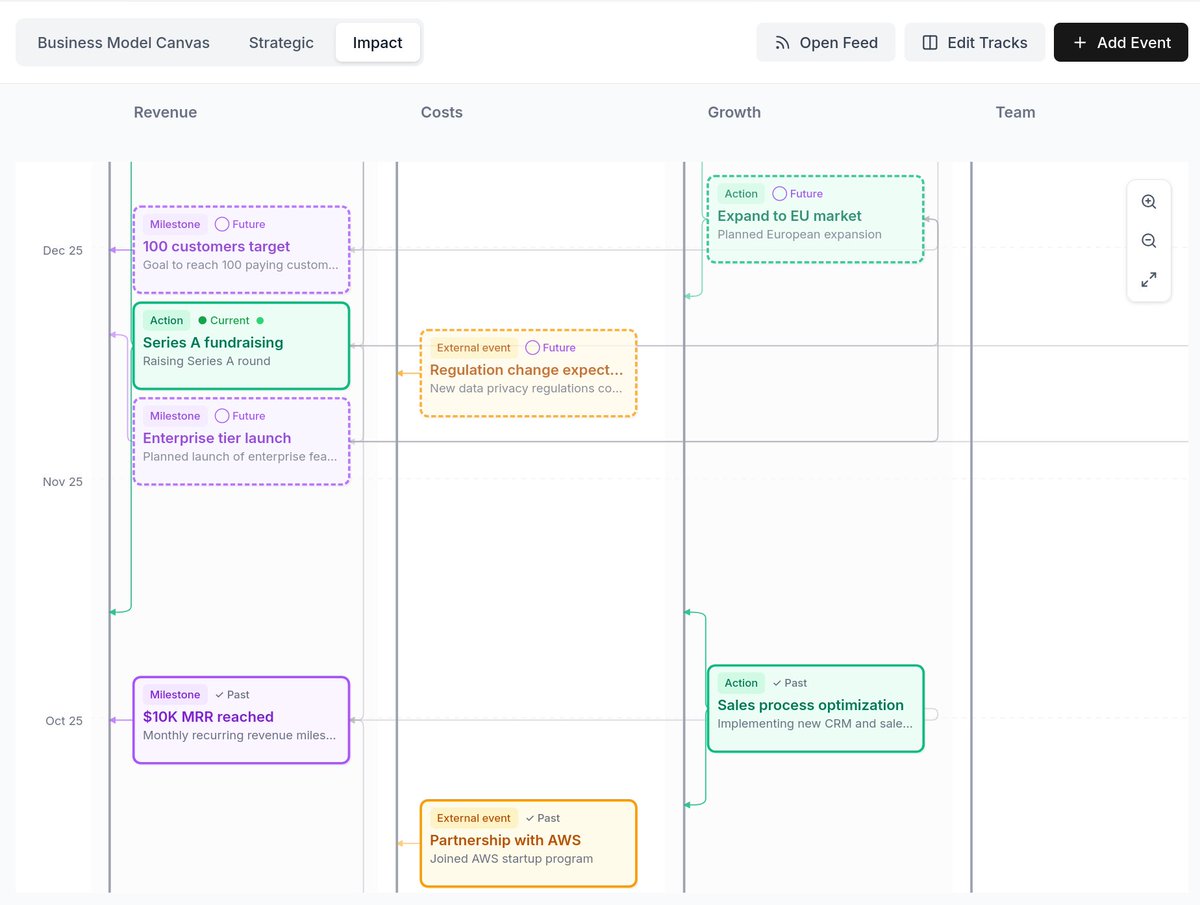1200x905 pixels.
Task: Click the 'Planned launch of enterprise' description
Action: tap(240, 456)
